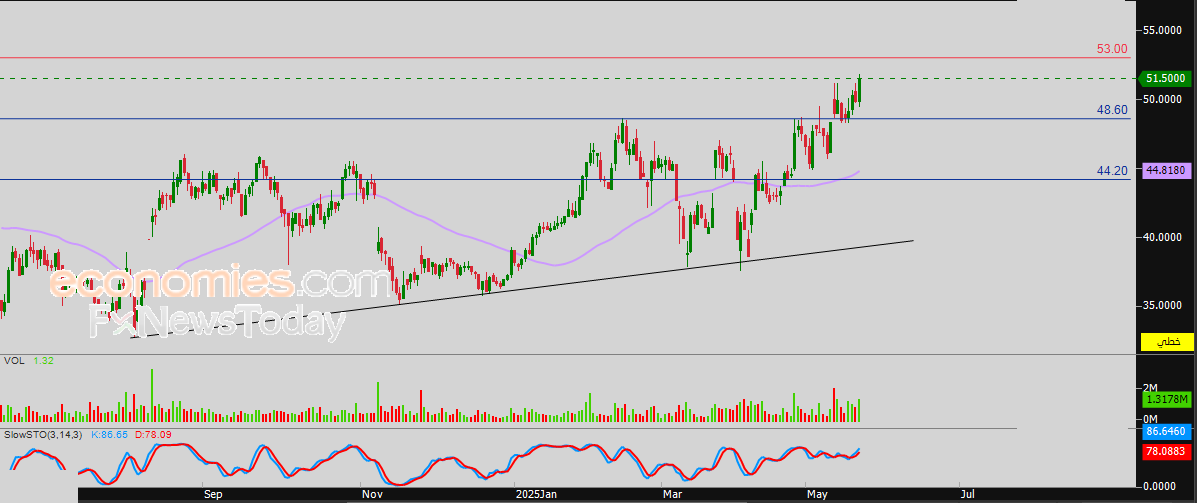
Task: Click the green 1.3178M volume tag
Action: pos(1166,399)
